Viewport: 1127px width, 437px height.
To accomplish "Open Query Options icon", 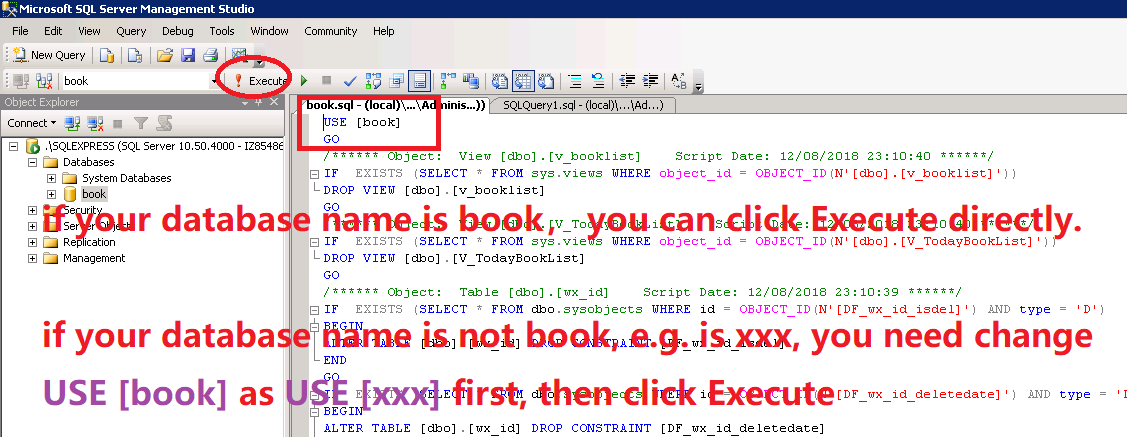I will [396, 81].
